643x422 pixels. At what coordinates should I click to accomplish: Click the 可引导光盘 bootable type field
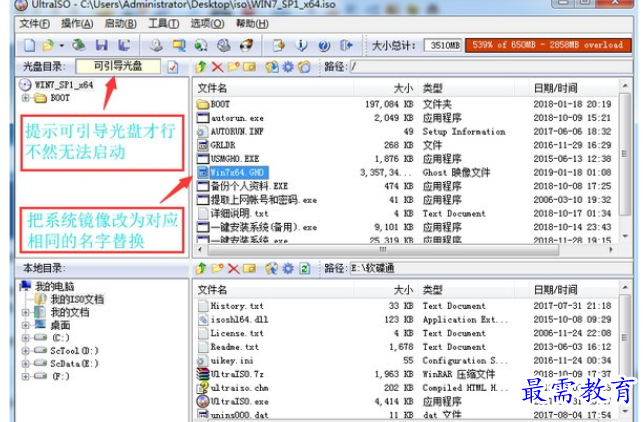(118, 66)
